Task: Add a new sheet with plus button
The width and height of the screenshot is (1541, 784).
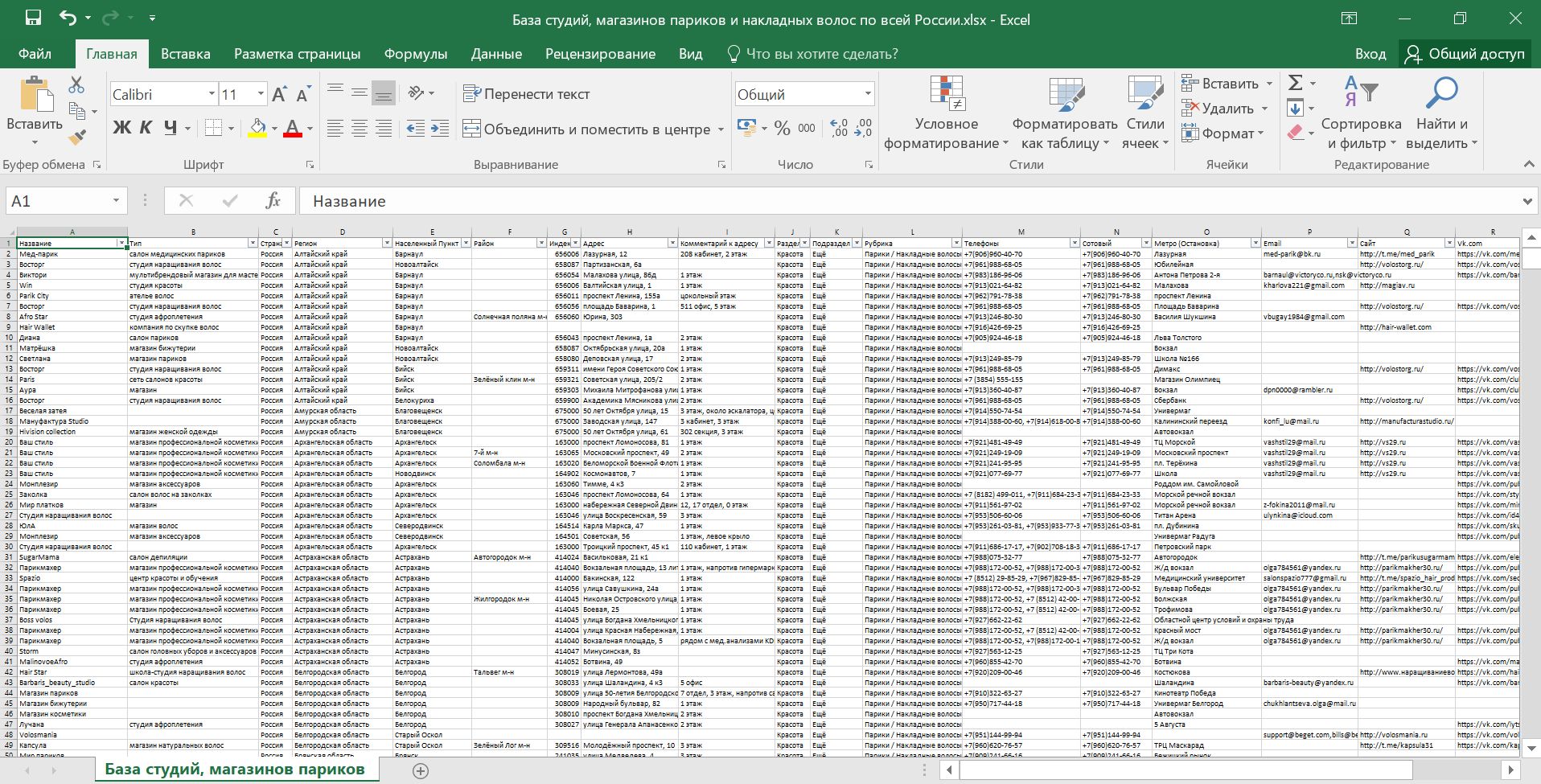Action: click(420, 770)
